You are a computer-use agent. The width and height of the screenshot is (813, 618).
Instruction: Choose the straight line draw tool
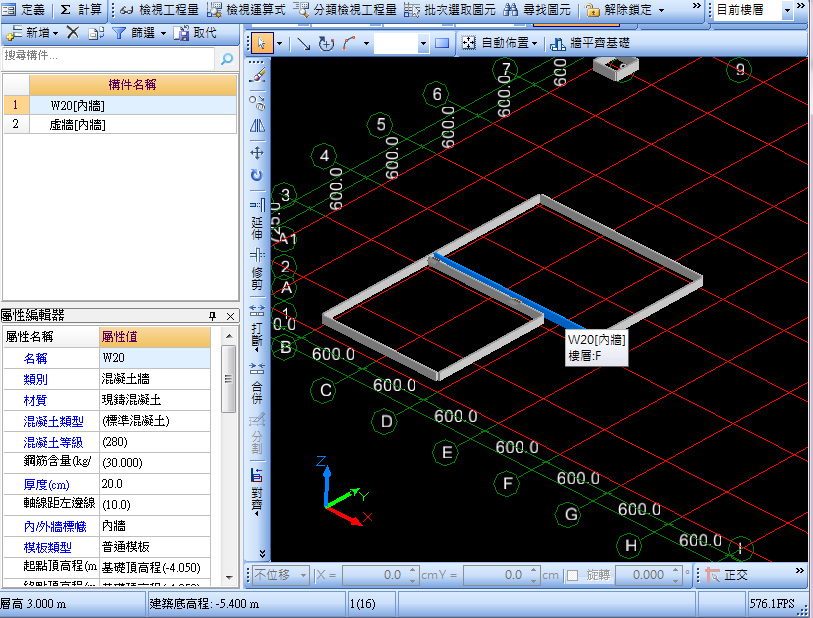click(303, 44)
